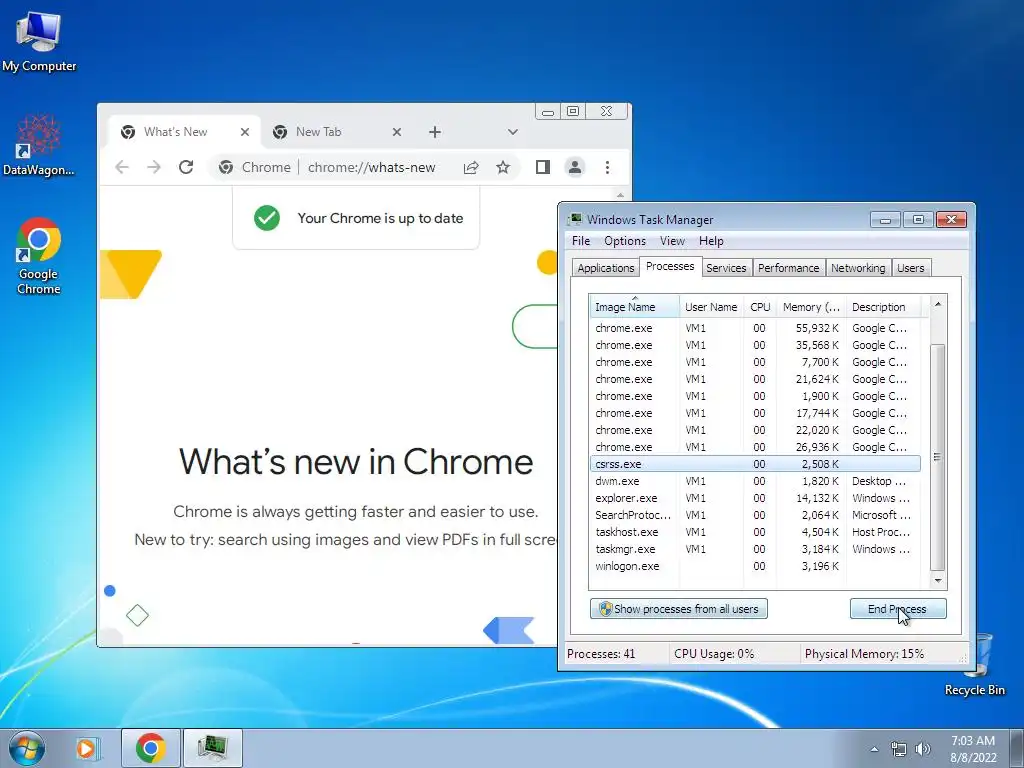Toggle the Chrome side panel

[543, 168]
